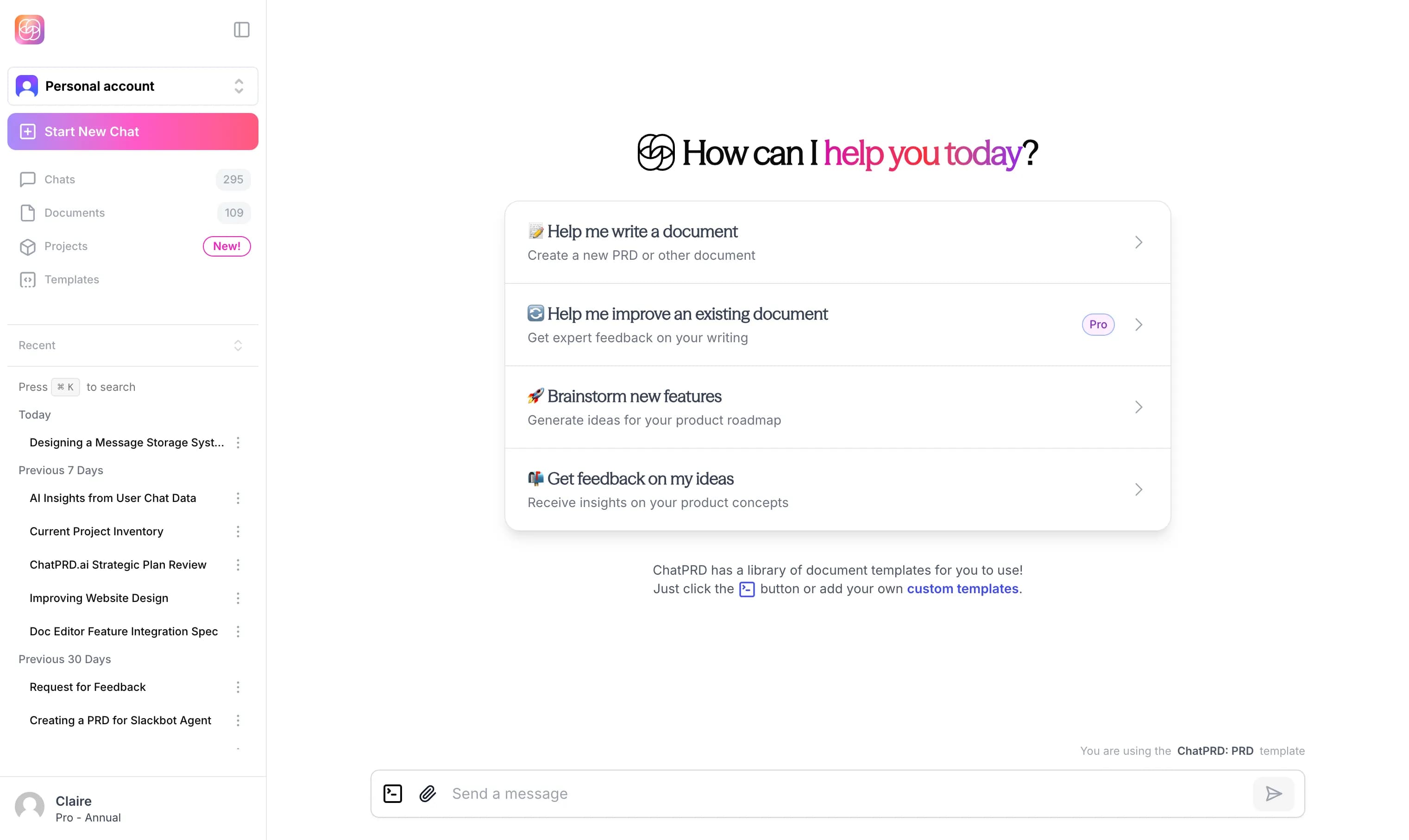
Task: Open Documents in the sidebar
Action: coord(75,213)
